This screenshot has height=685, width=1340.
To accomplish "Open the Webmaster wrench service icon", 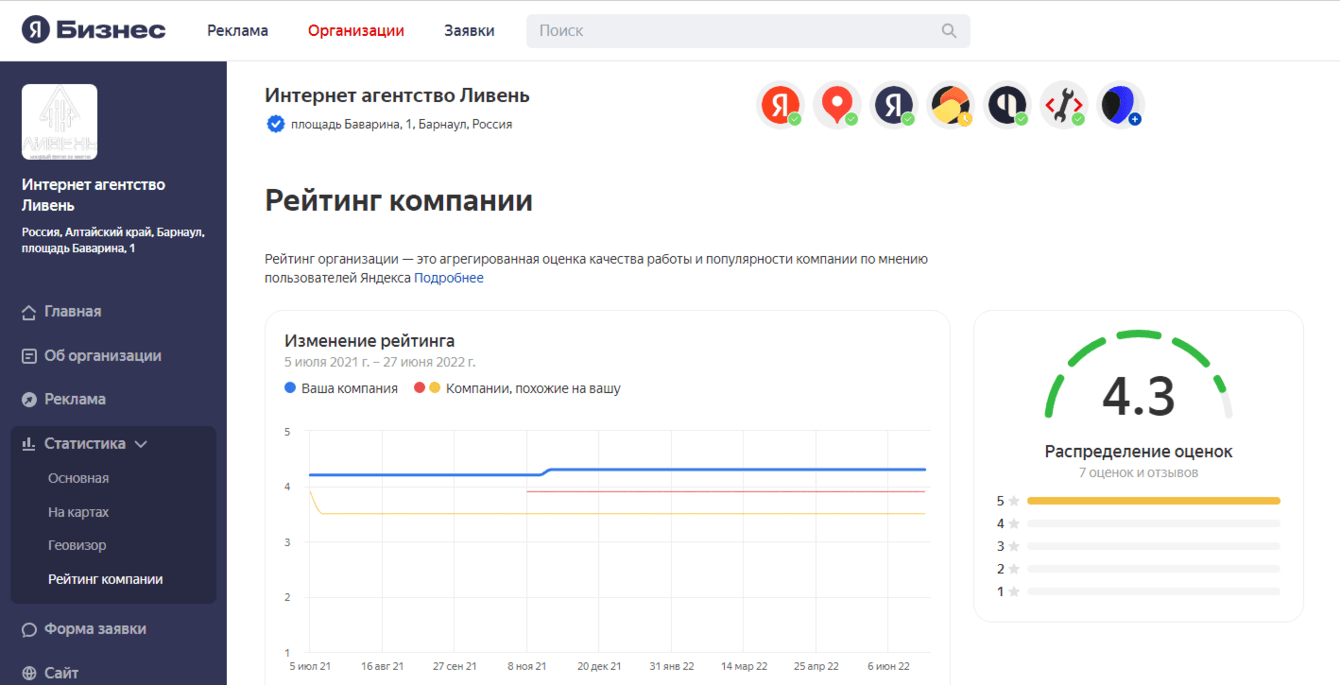I will tap(1064, 104).
